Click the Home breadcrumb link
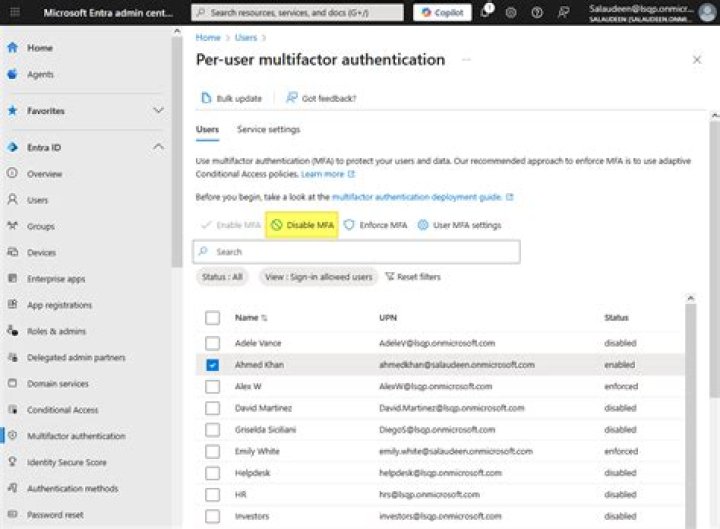Screen dimensions: 720x529 208,38
